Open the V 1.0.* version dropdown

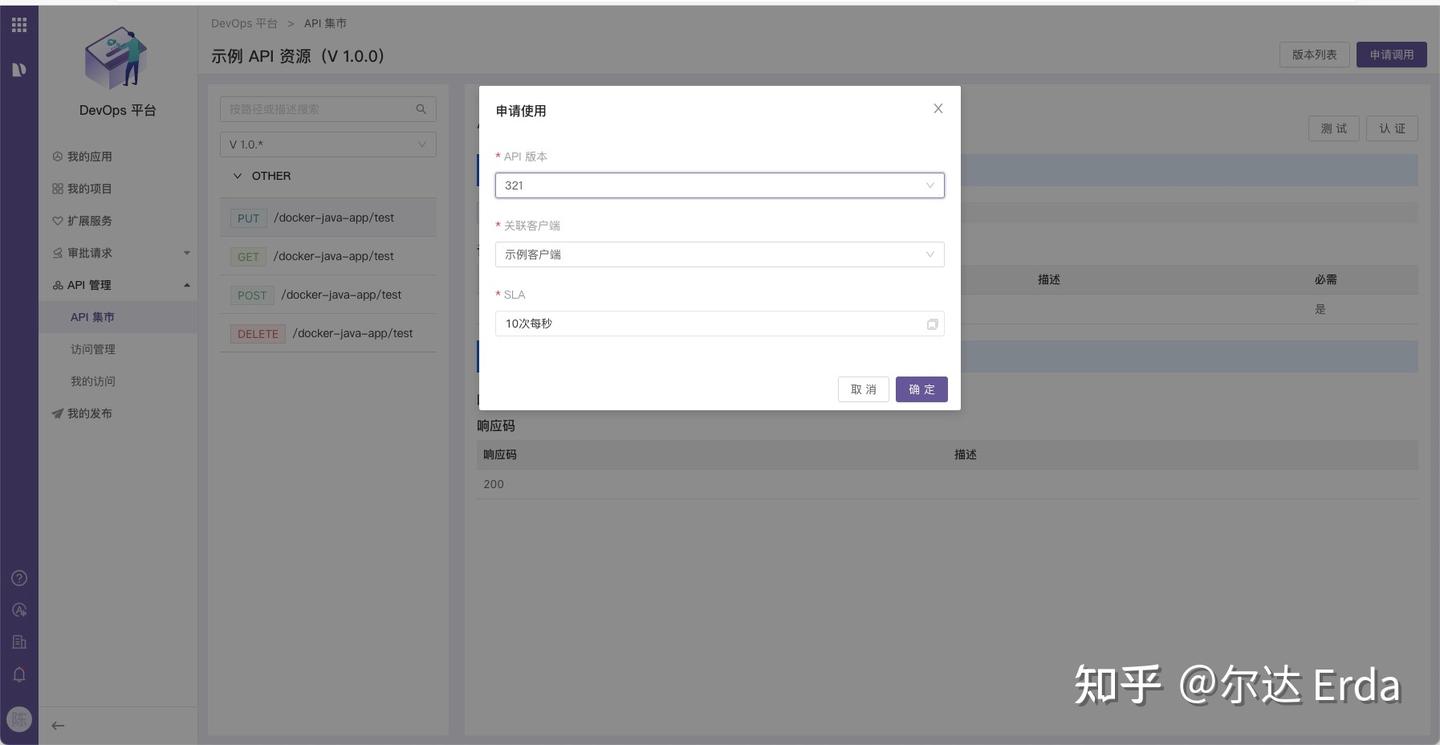[x=328, y=144]
